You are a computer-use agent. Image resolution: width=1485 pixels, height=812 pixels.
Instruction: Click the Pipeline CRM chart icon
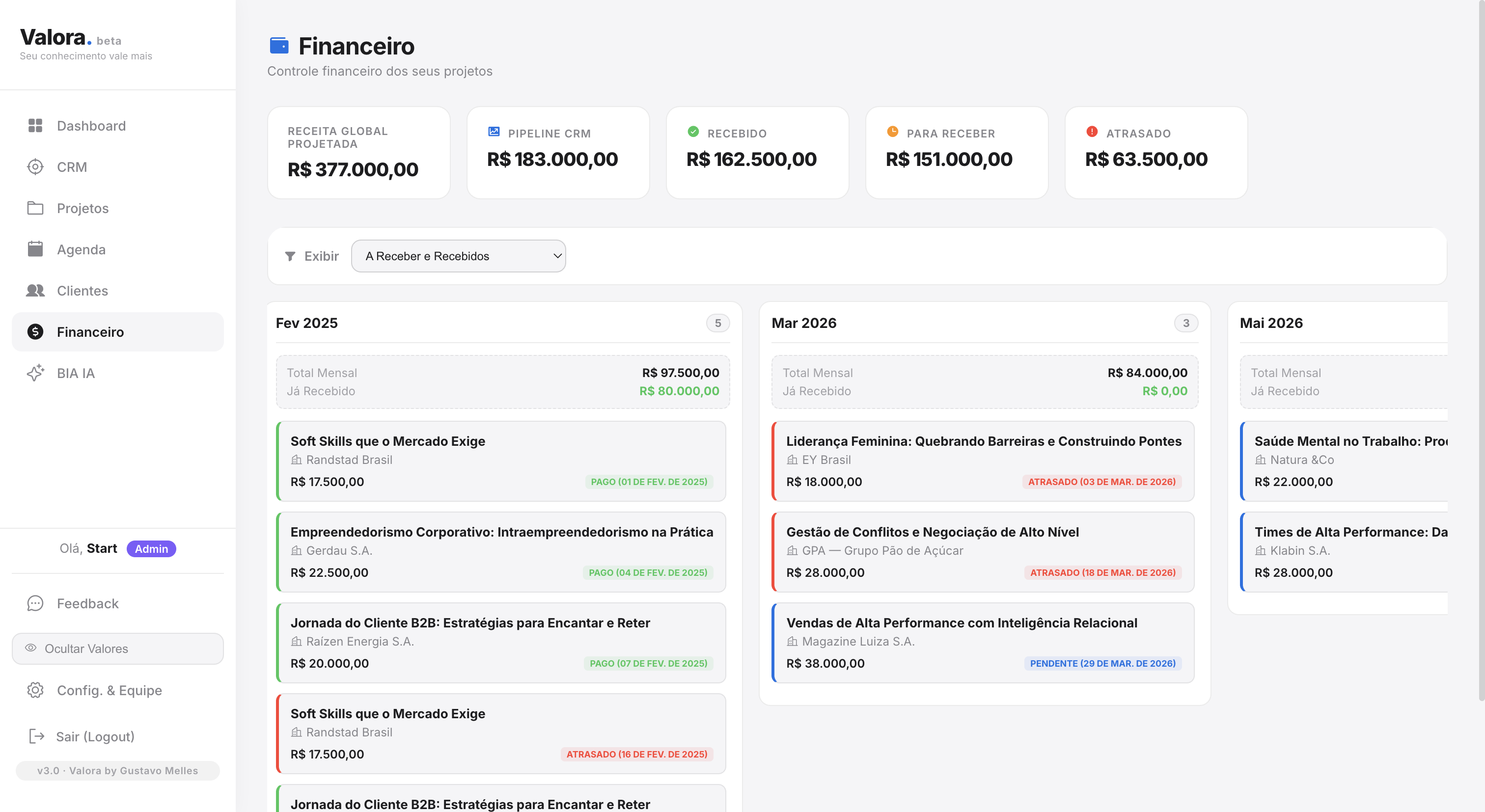[494, 132]
